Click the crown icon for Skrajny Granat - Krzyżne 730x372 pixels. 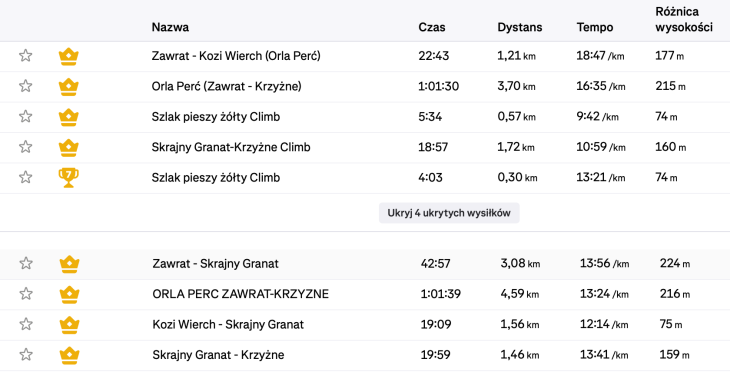(x=69, y=355)
